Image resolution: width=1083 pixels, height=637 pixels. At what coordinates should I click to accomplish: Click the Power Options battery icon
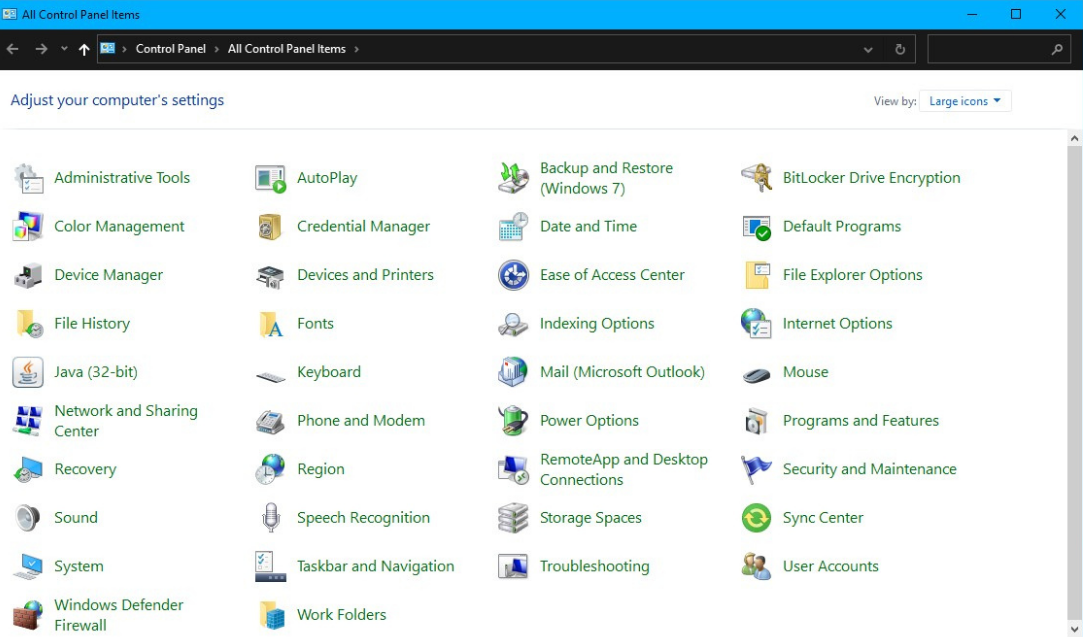[513, 420]
